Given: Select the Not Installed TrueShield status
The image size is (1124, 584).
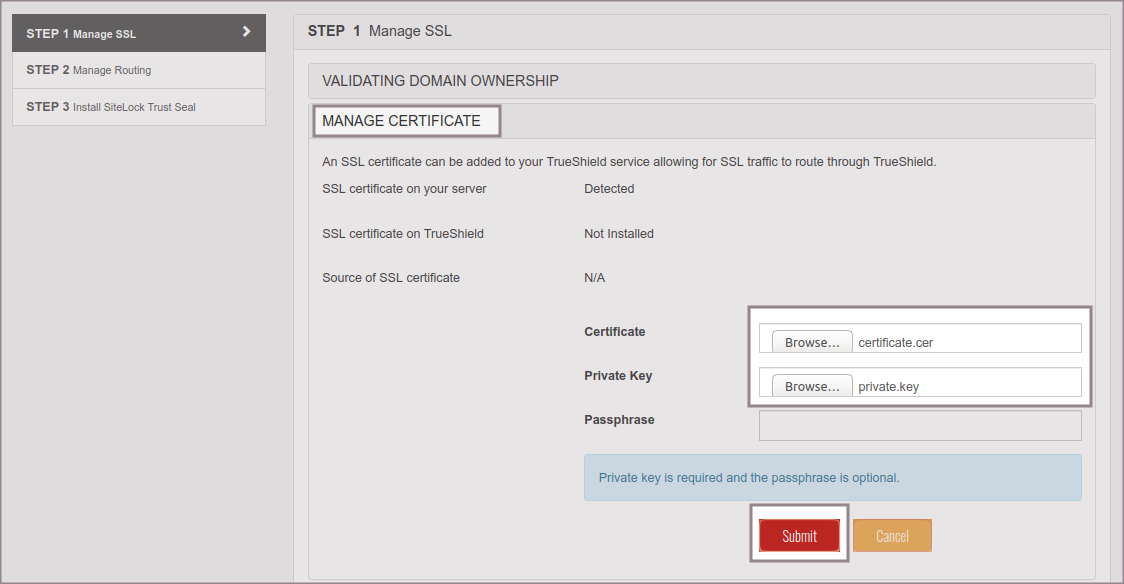Looking at the screenshot, I should [x=618, y=234].
